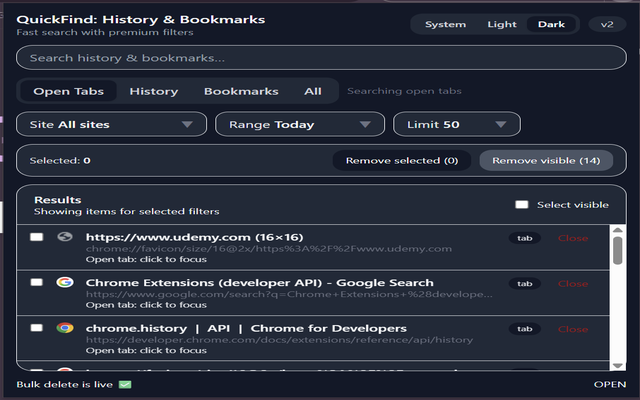This screenshot has width=640, height=400.
Task: Click the Google favicon on Google Search row
Action: coord(65,282)
